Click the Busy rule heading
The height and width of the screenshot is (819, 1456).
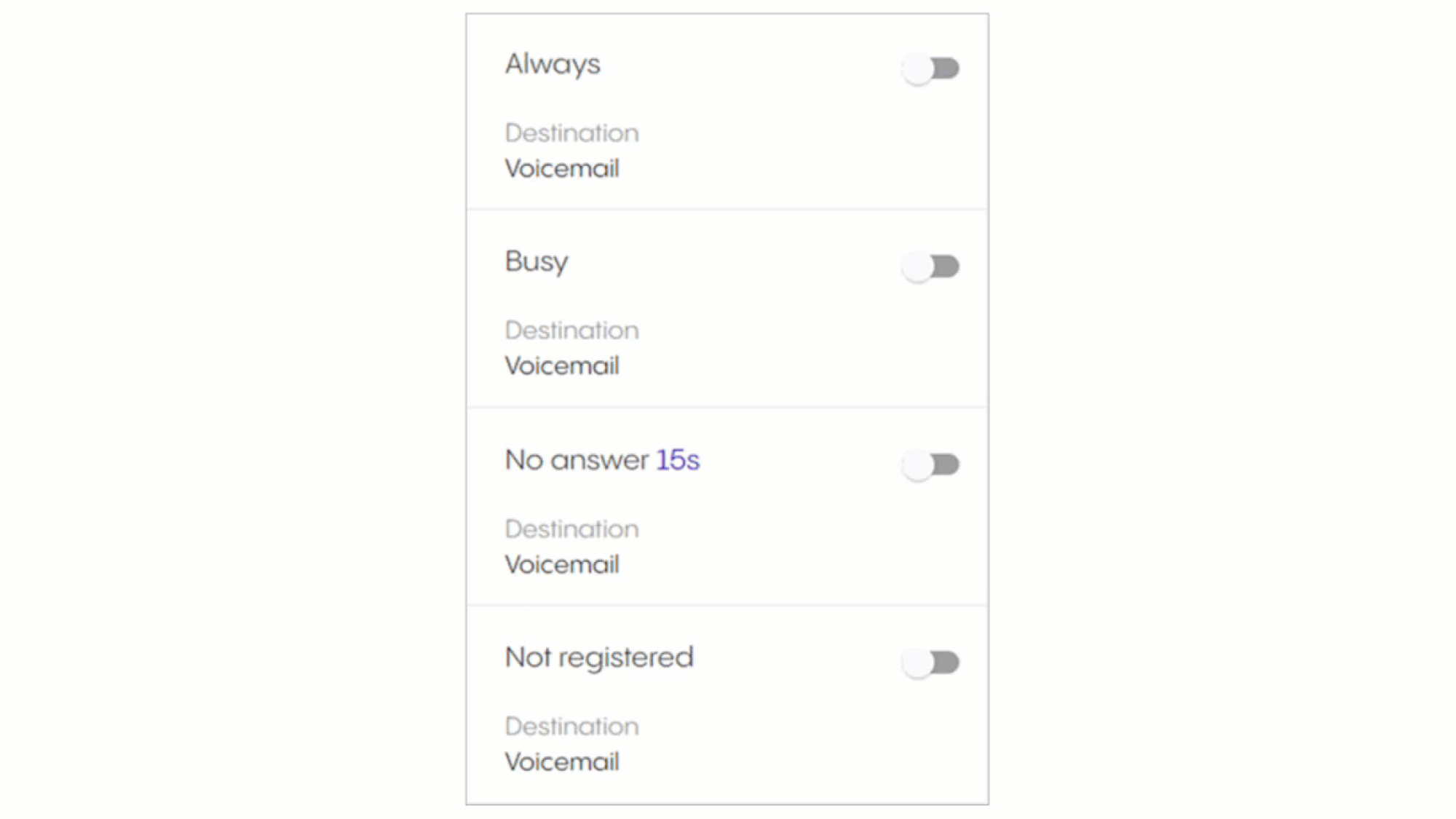coord(537,261)
